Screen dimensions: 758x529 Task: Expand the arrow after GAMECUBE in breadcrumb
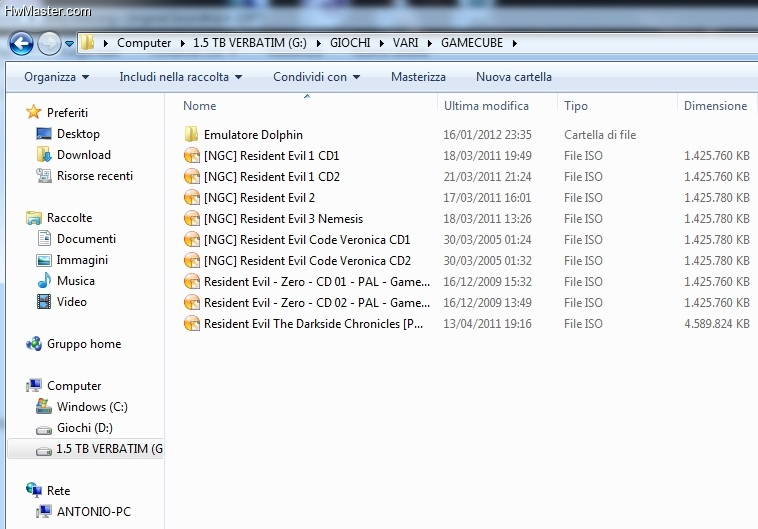(x=515, y=44)
